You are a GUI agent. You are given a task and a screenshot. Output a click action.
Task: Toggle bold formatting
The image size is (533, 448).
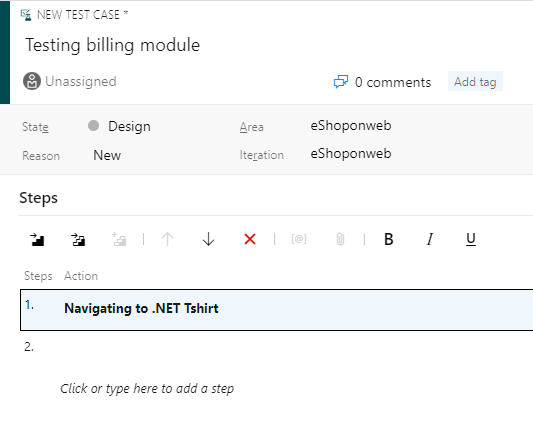pyautogui.click(x=389, y=239)
